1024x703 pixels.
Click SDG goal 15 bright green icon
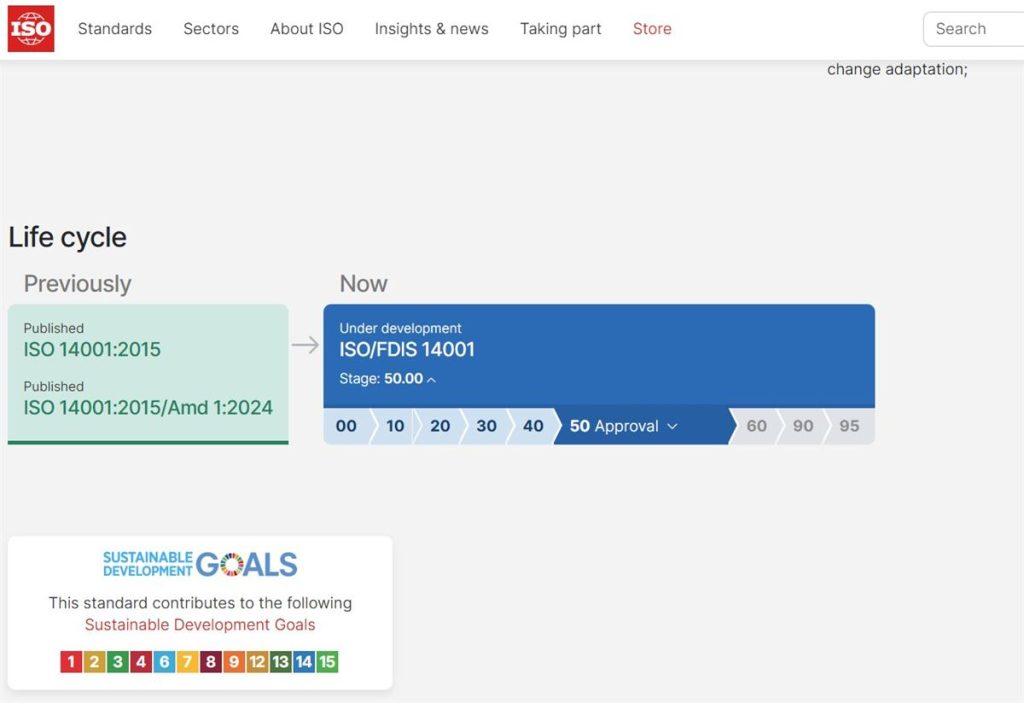coord(327,661)
